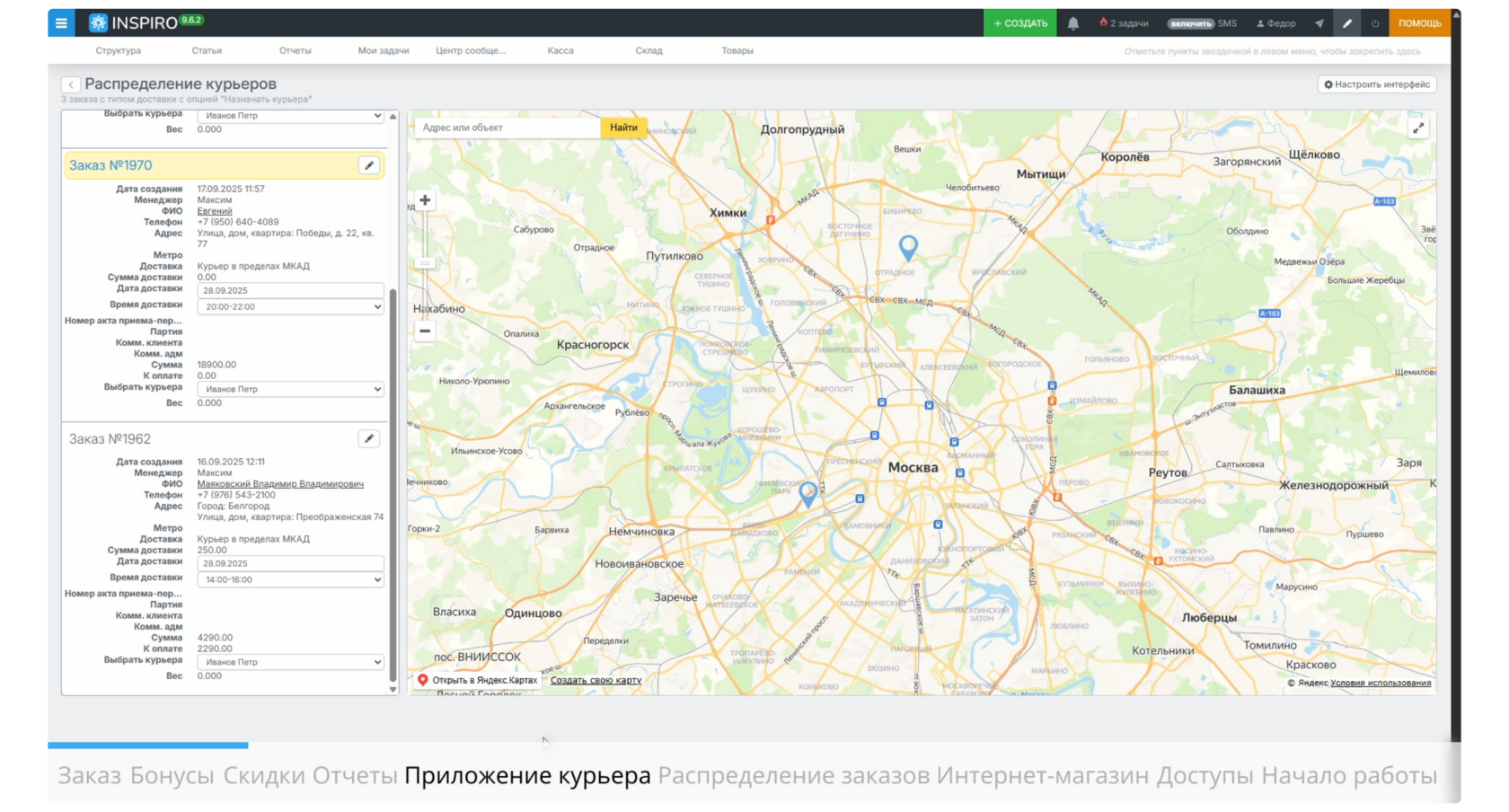
Task: Click the sum value 18900.00
Action: (x=216, y=365)
